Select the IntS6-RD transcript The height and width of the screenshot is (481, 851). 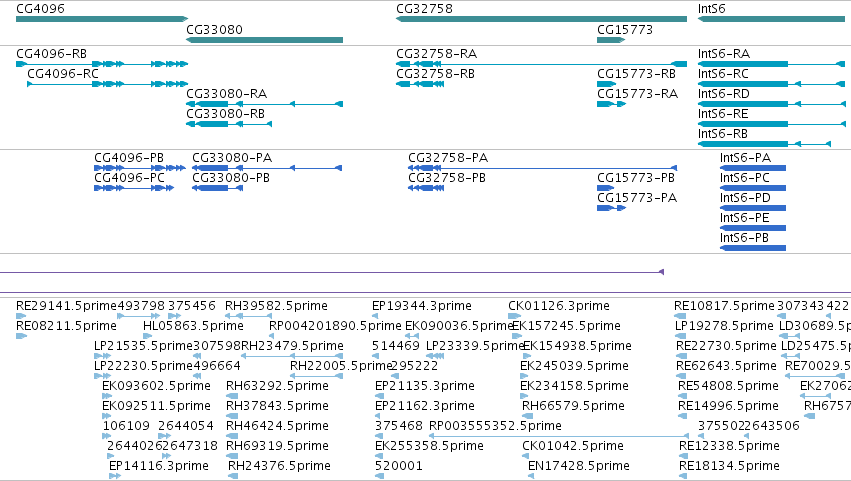click(x=772, y=104)
